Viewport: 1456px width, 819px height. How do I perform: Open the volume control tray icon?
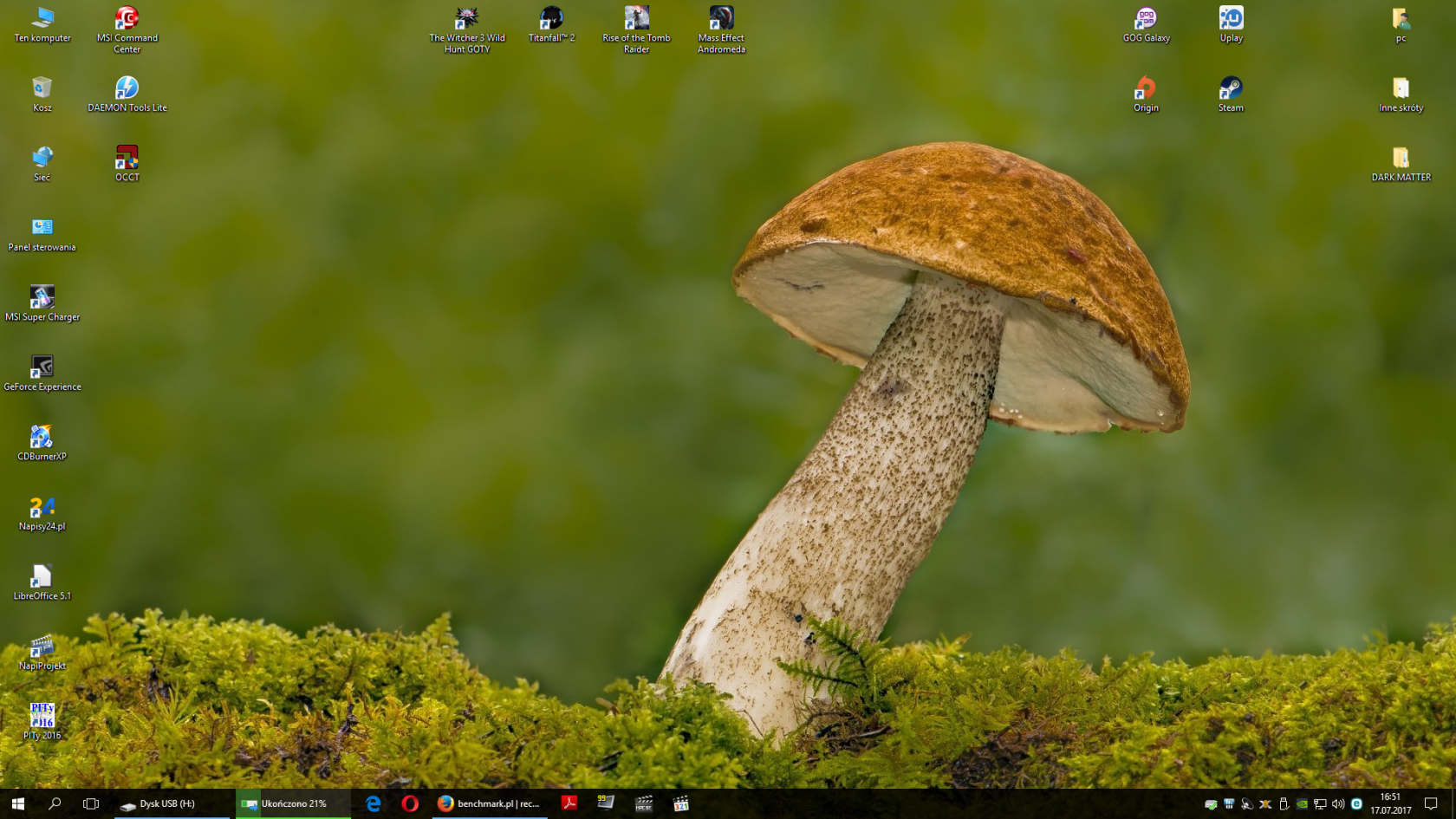pos(1338,804)
